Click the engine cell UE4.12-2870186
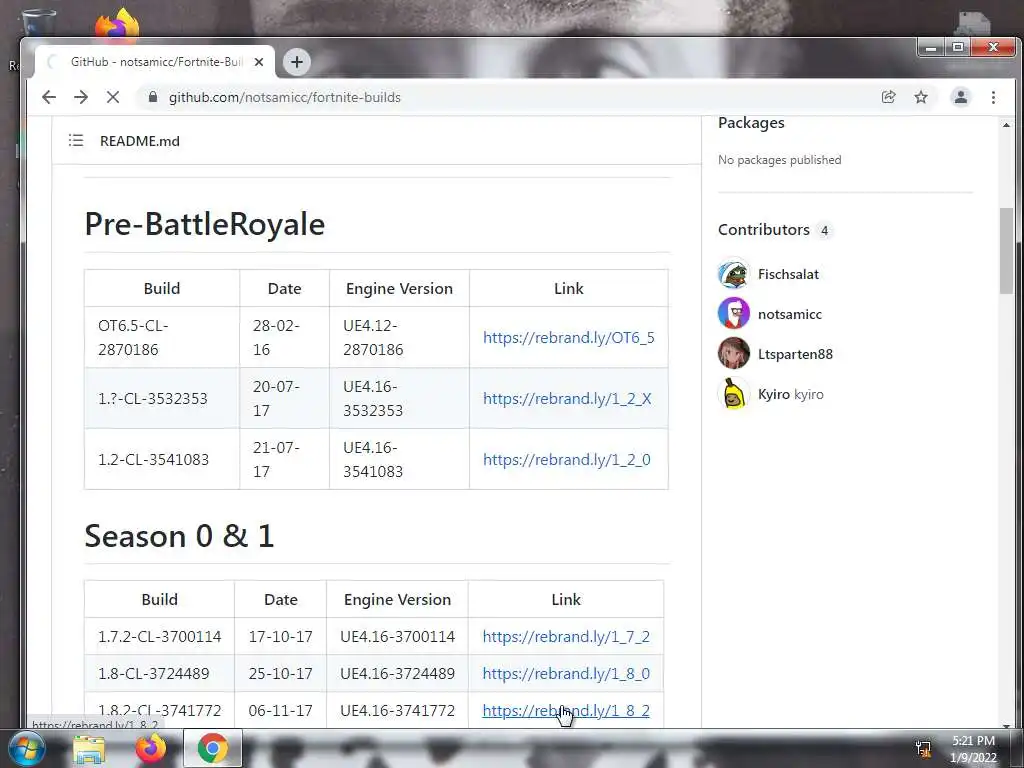 [400, 338]
